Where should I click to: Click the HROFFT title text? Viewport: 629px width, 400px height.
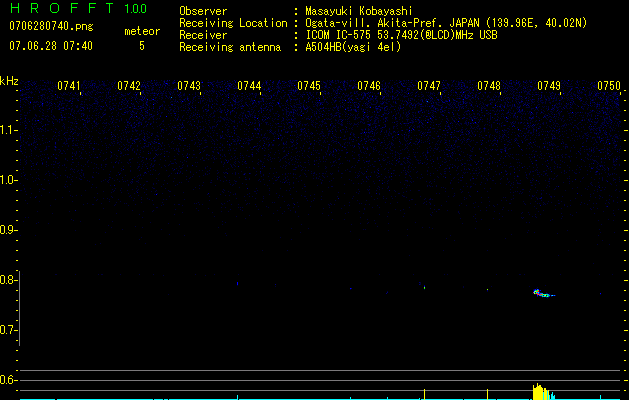(62, 8)
